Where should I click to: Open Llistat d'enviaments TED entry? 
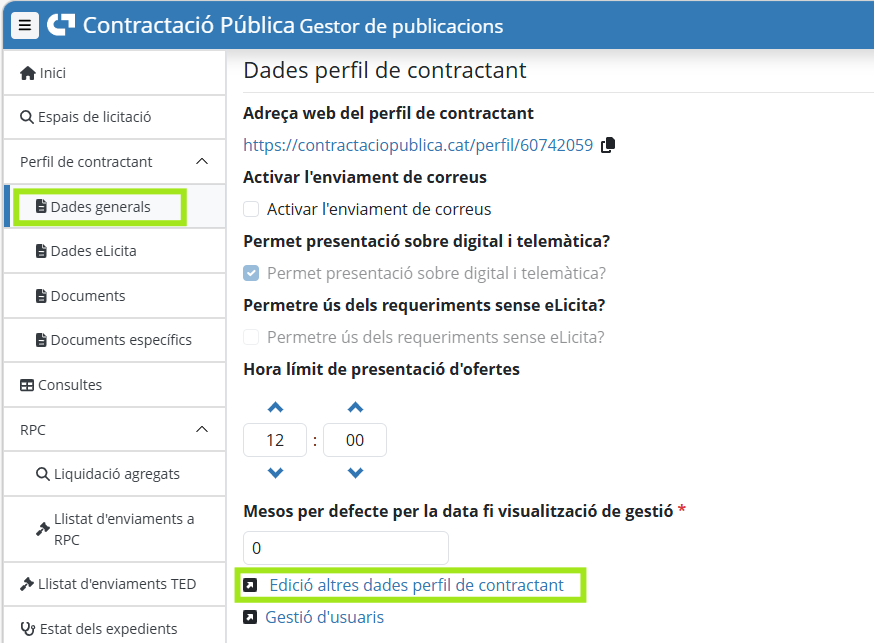pos(114,584)
